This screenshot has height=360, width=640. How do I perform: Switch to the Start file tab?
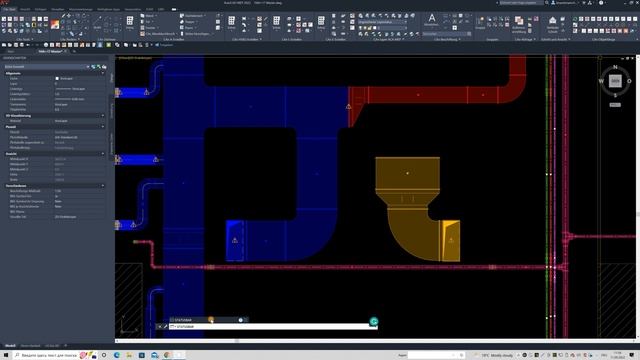(x=11, y=51)
